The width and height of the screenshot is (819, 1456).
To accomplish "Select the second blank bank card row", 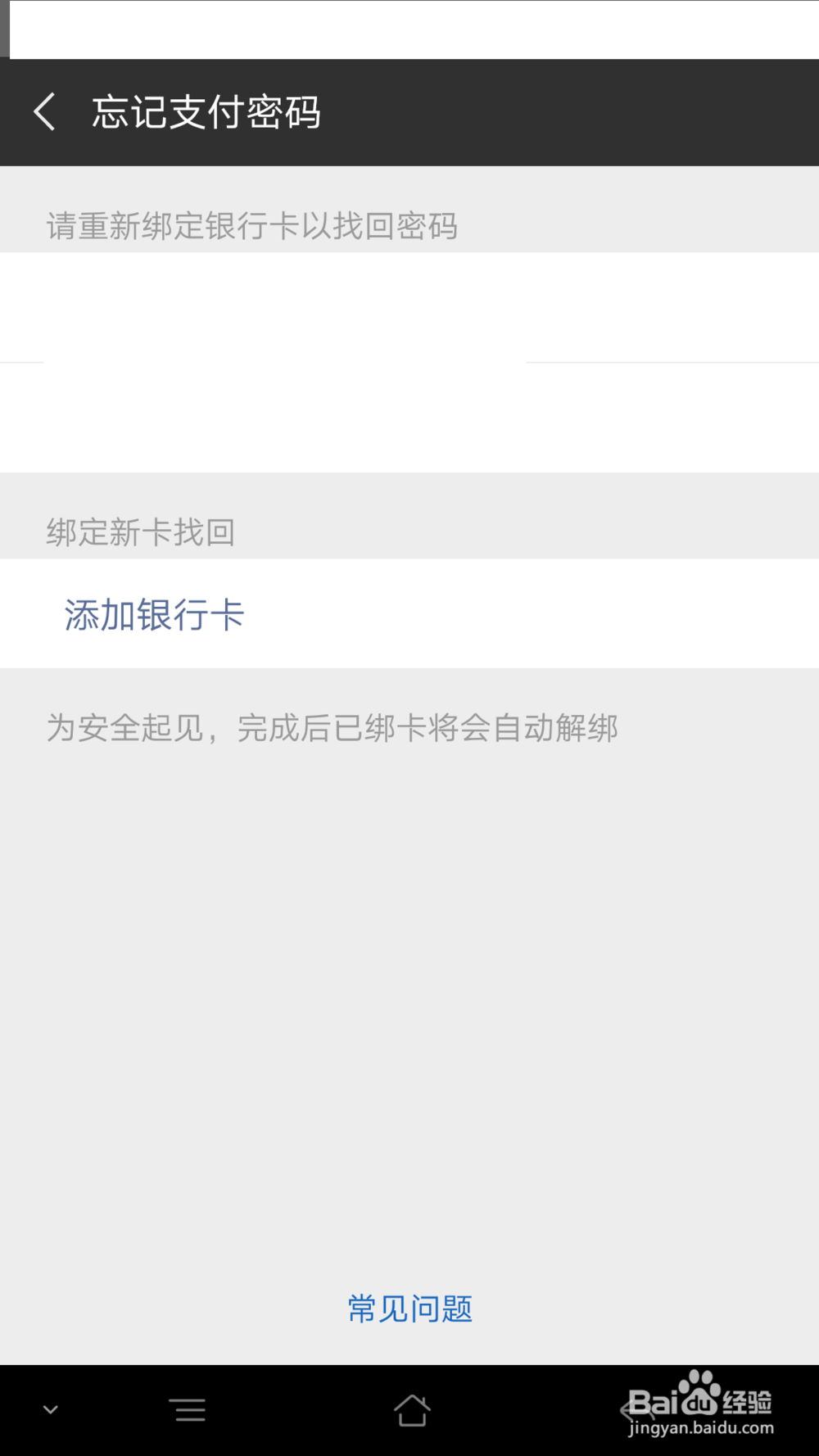I will 409,418.
